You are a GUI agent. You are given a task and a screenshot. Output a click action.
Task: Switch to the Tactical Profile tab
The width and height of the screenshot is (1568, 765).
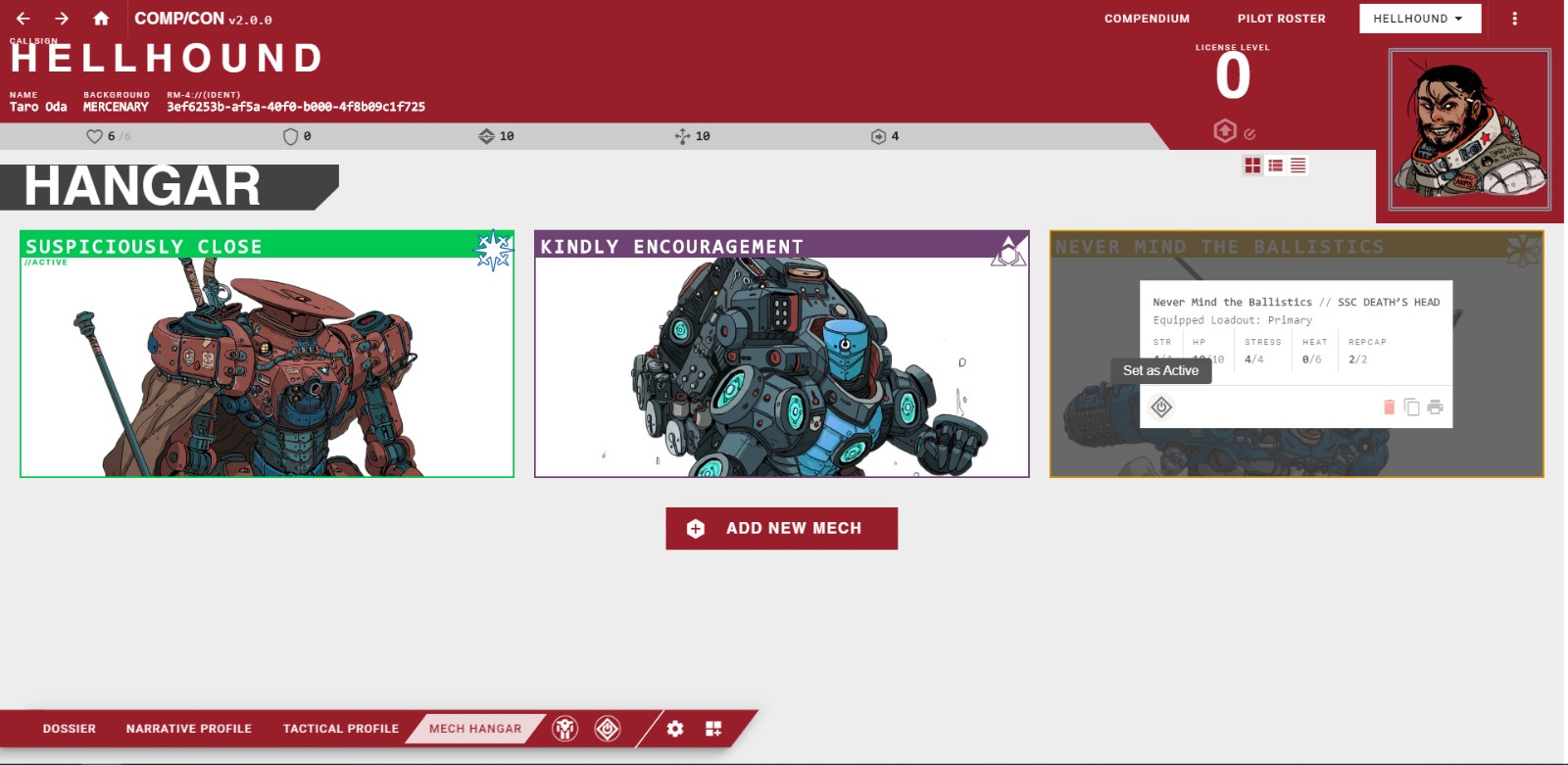(341, 729)
